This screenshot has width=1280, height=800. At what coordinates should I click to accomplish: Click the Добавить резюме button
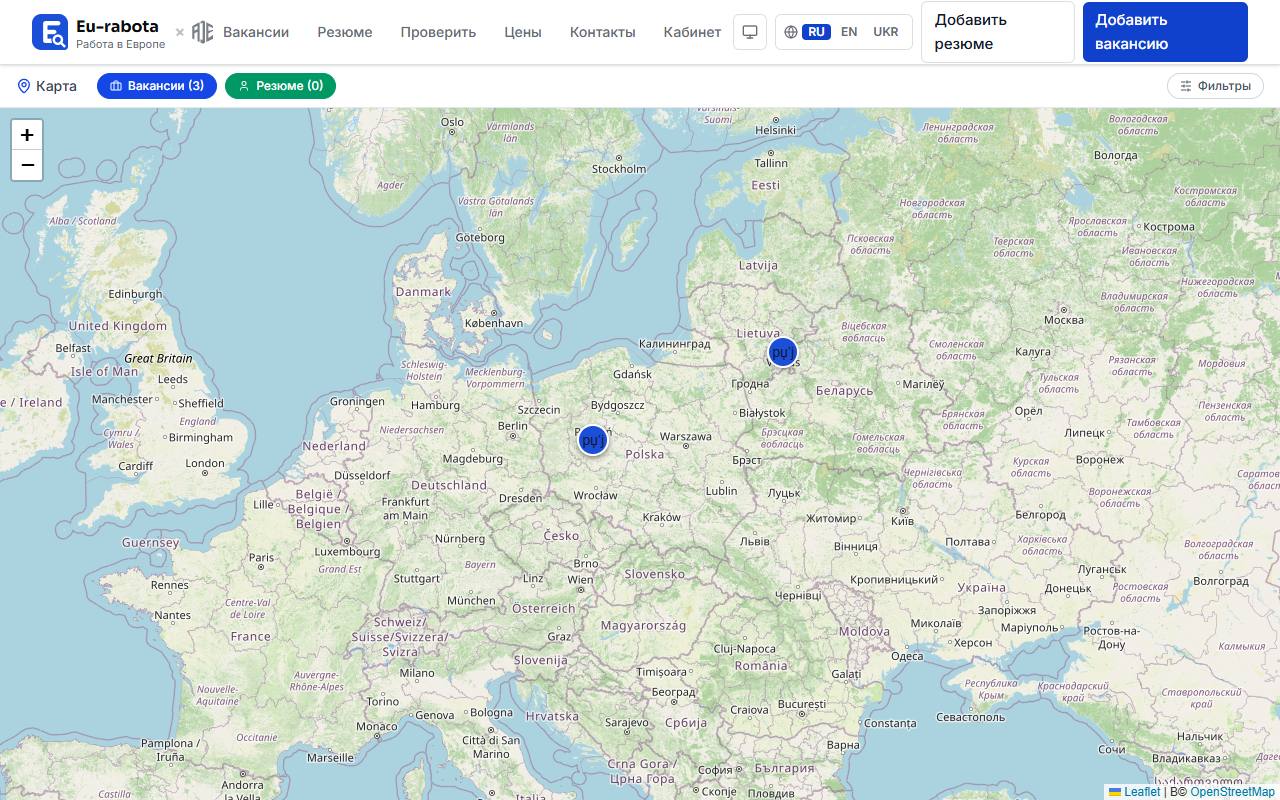998,32
